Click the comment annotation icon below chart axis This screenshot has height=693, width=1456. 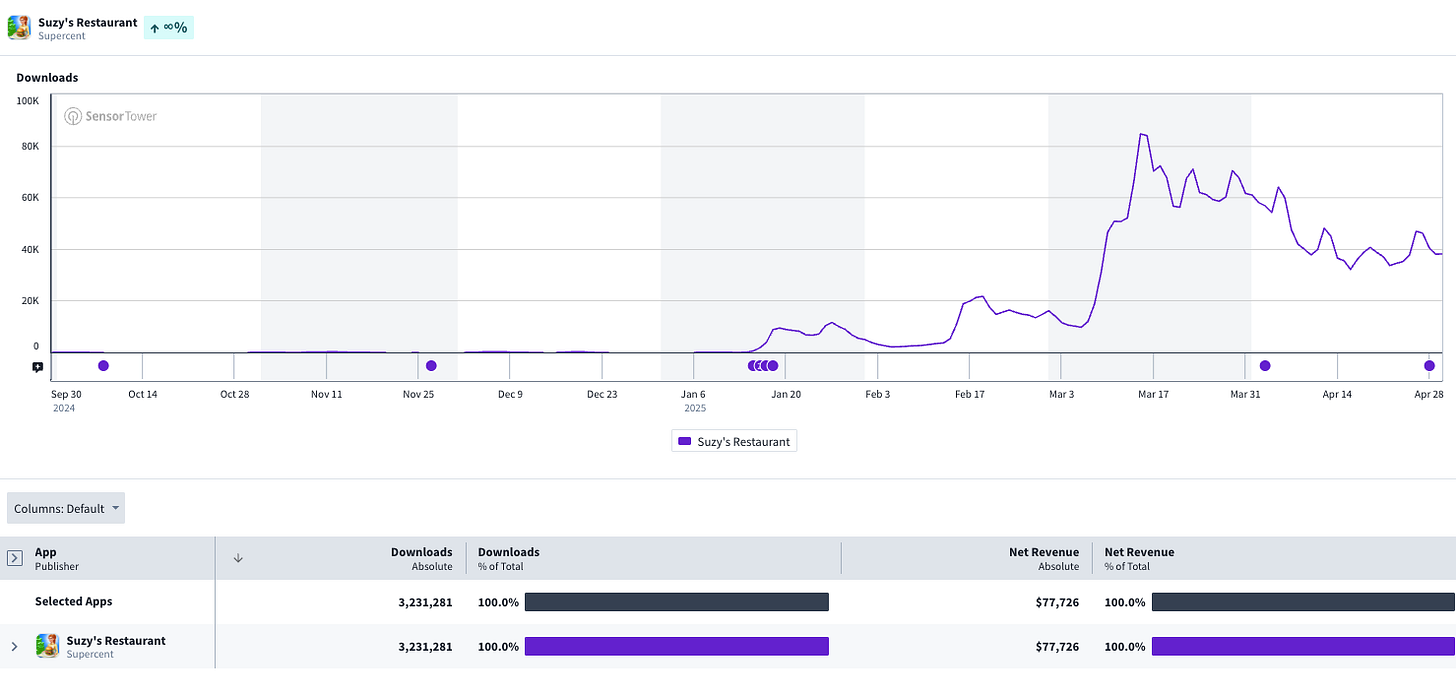coord(37,367)
